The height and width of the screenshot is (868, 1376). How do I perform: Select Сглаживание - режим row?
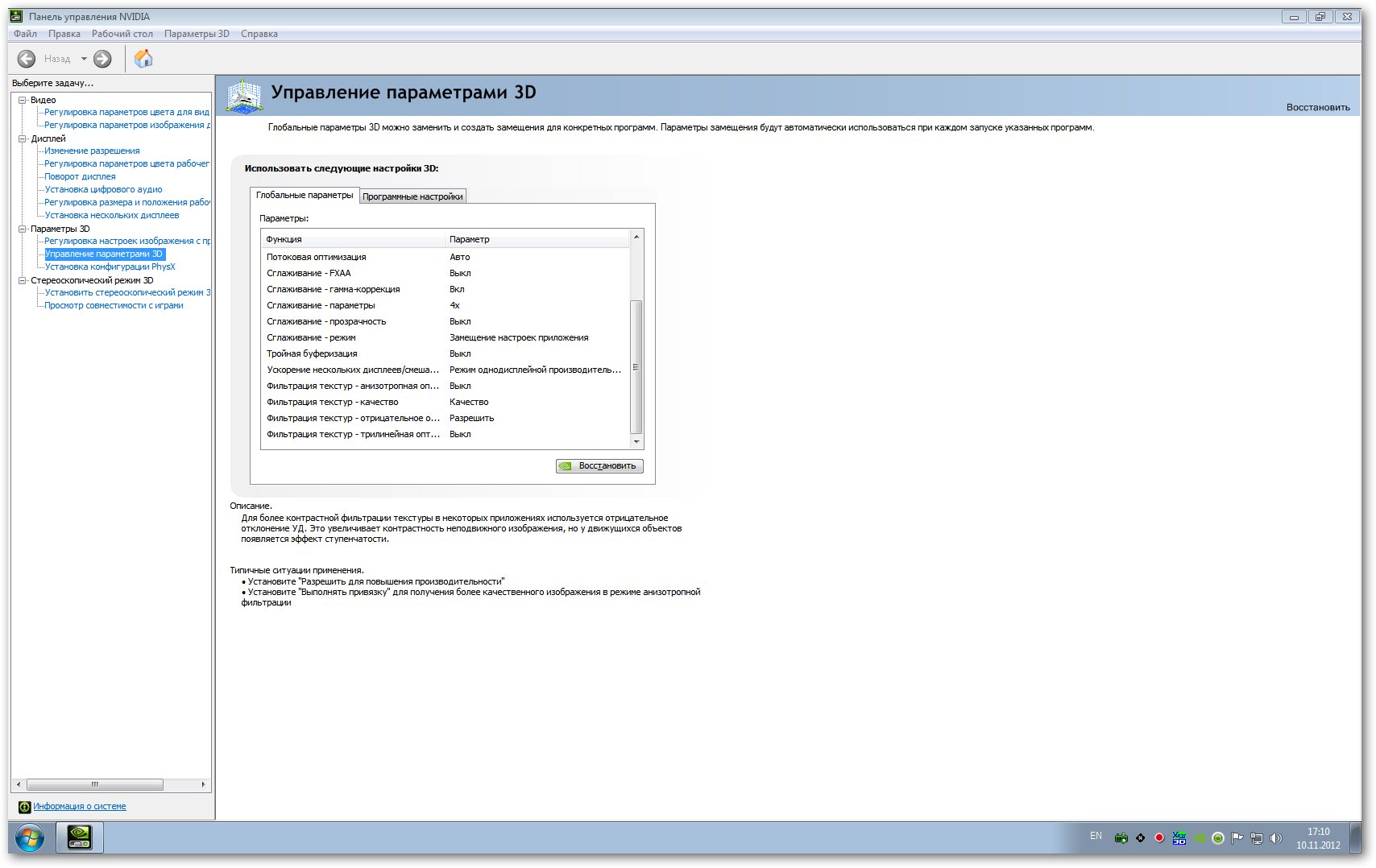point(445,337)
